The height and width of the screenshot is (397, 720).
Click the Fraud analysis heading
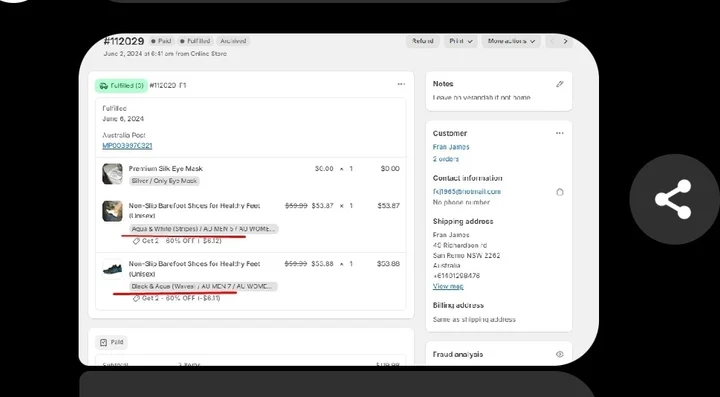click(x=457, y=354)
